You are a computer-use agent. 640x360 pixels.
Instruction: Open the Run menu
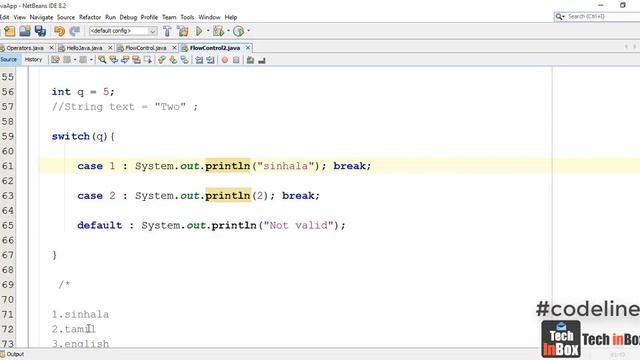110,17
